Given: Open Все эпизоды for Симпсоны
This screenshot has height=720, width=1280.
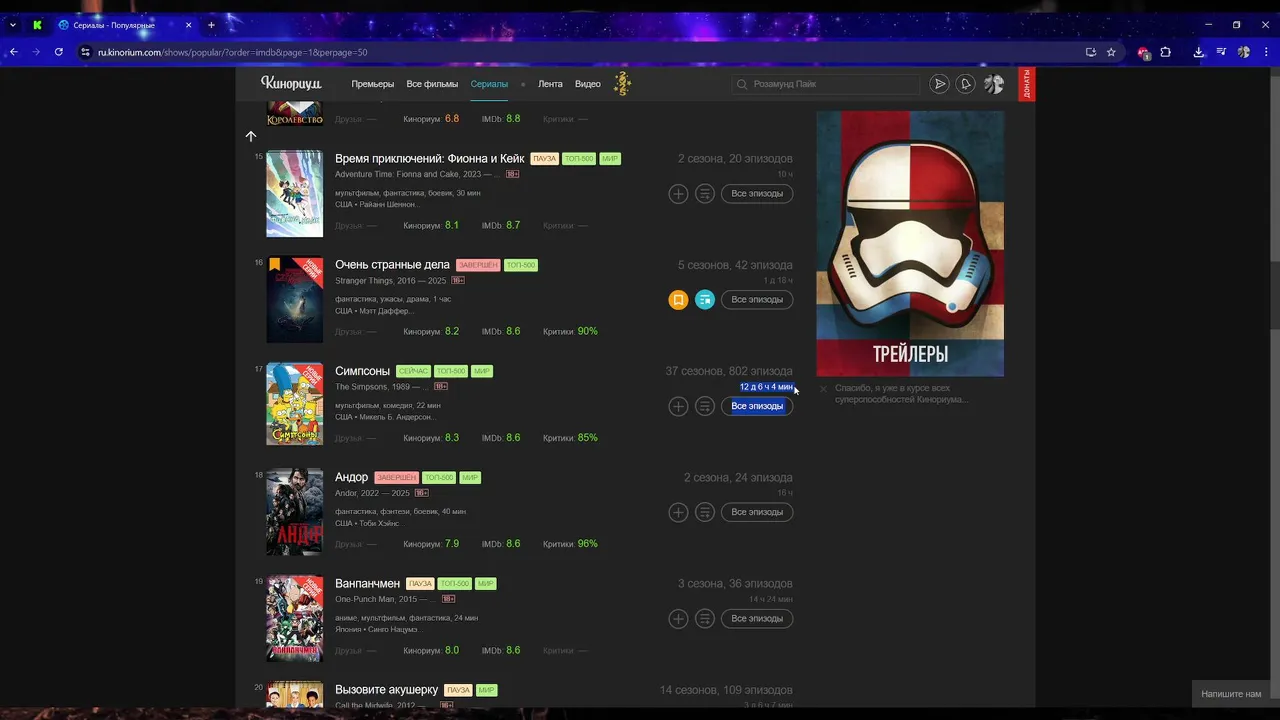Looking at the screenshot, I should pyautogui.click(x=757, y=406).
